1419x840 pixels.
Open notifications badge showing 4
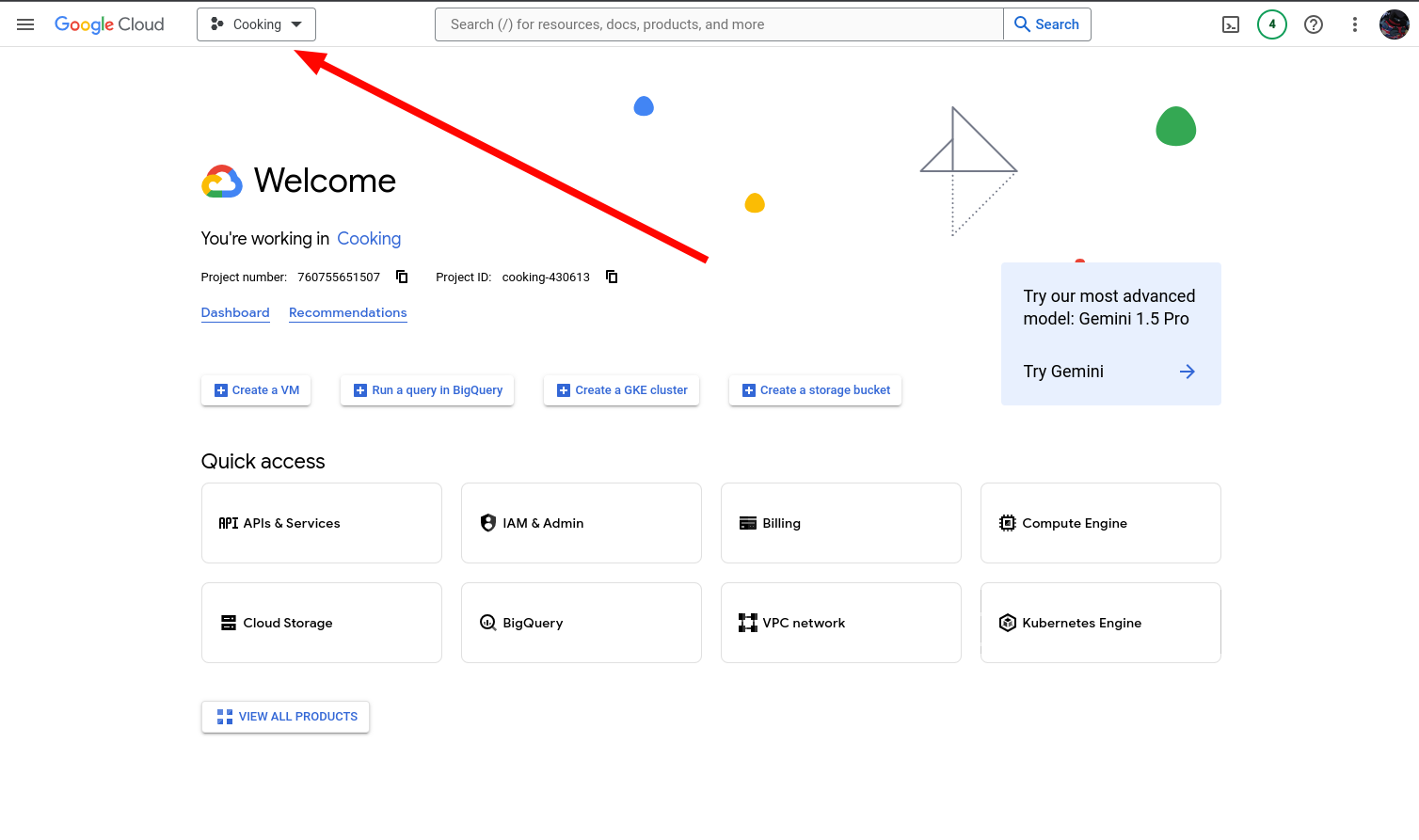[1272, 24]
